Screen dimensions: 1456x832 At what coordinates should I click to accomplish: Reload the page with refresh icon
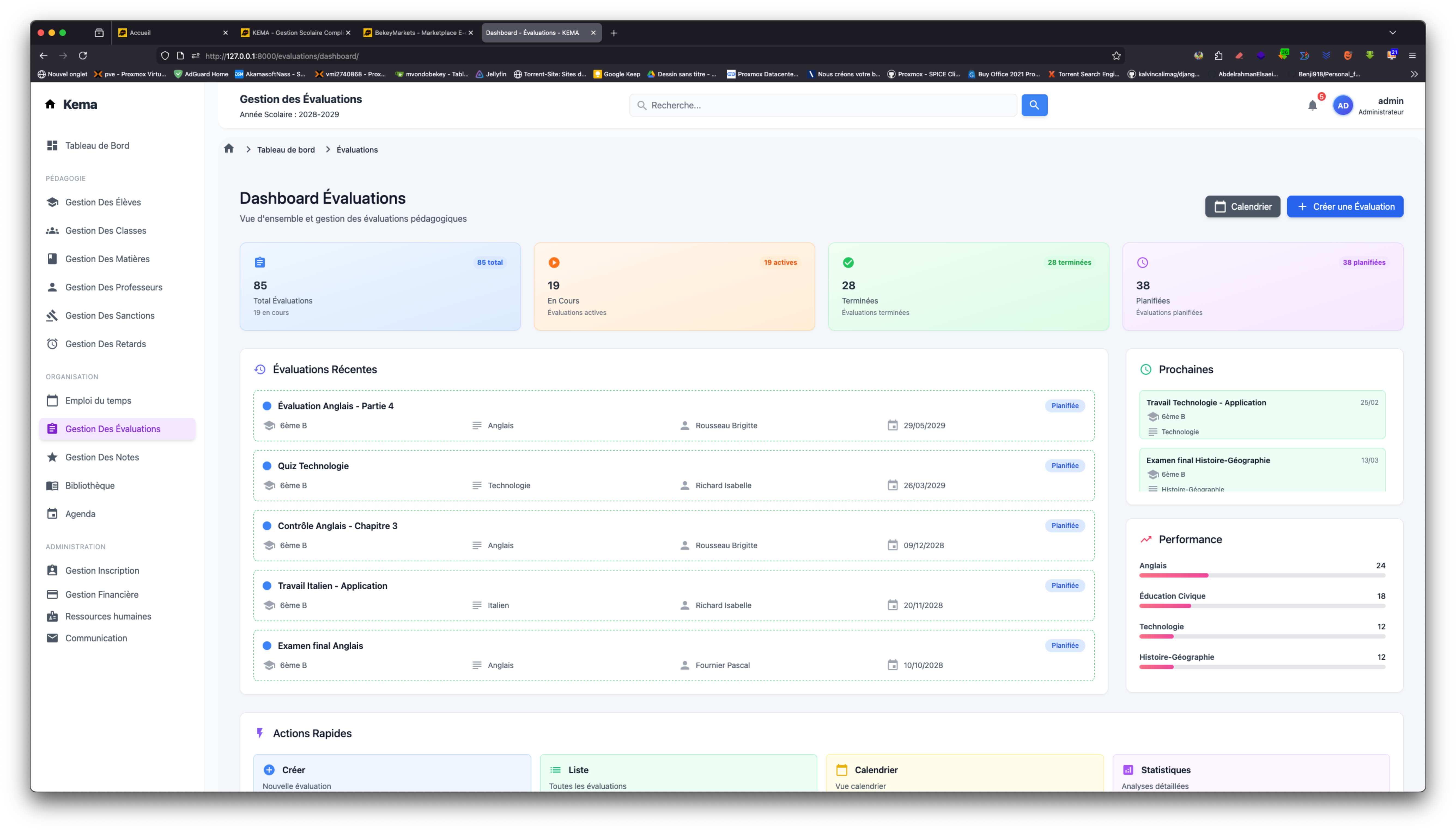click(83, 55)
